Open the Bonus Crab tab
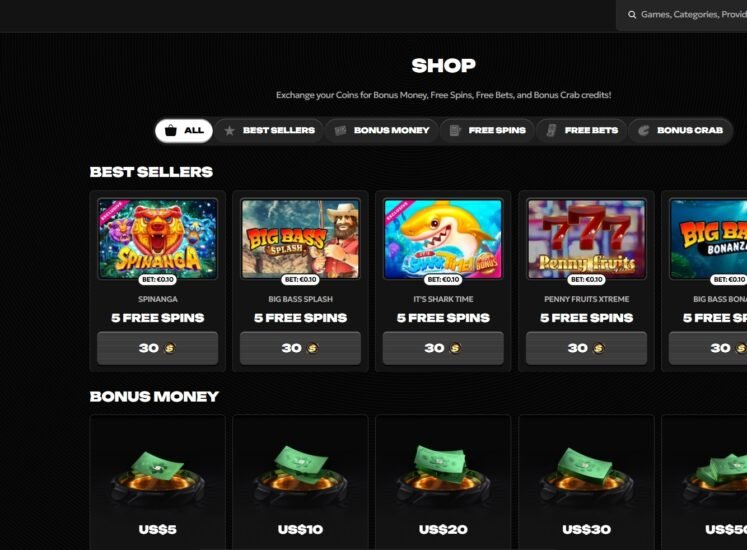This screenshot has height=550, width=747. click(x=680, y=131)
